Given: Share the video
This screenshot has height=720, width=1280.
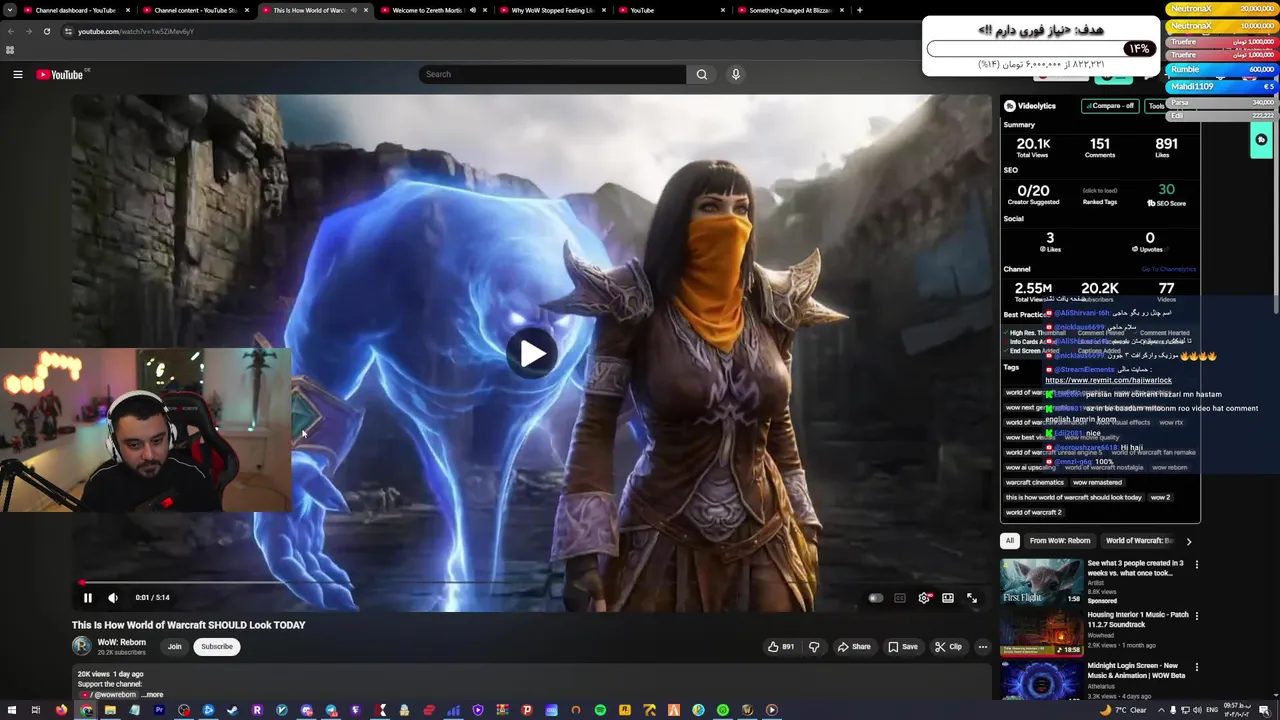Looking at the screenshot, I should pos(854,647).
